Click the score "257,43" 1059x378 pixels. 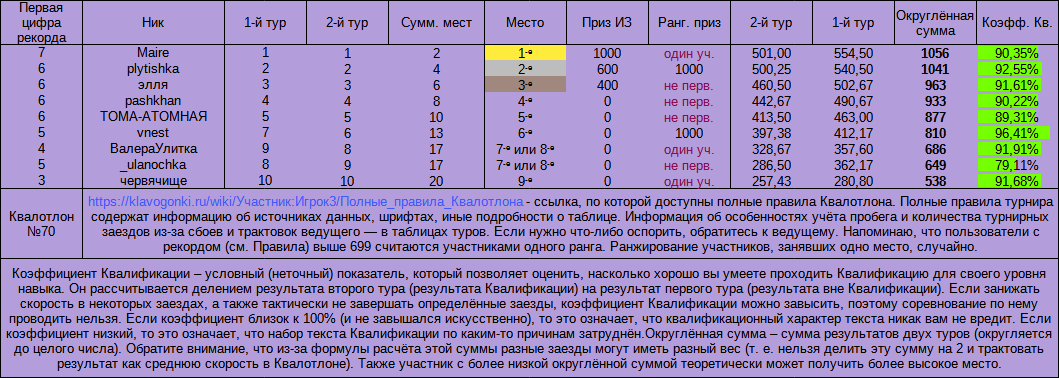[x=771, y=181]
